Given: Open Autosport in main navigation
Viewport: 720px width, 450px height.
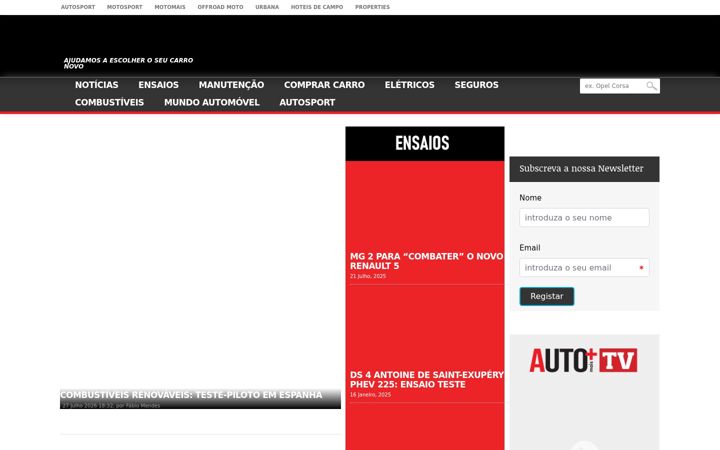Looking at the screenshot, I should point(307,102).
